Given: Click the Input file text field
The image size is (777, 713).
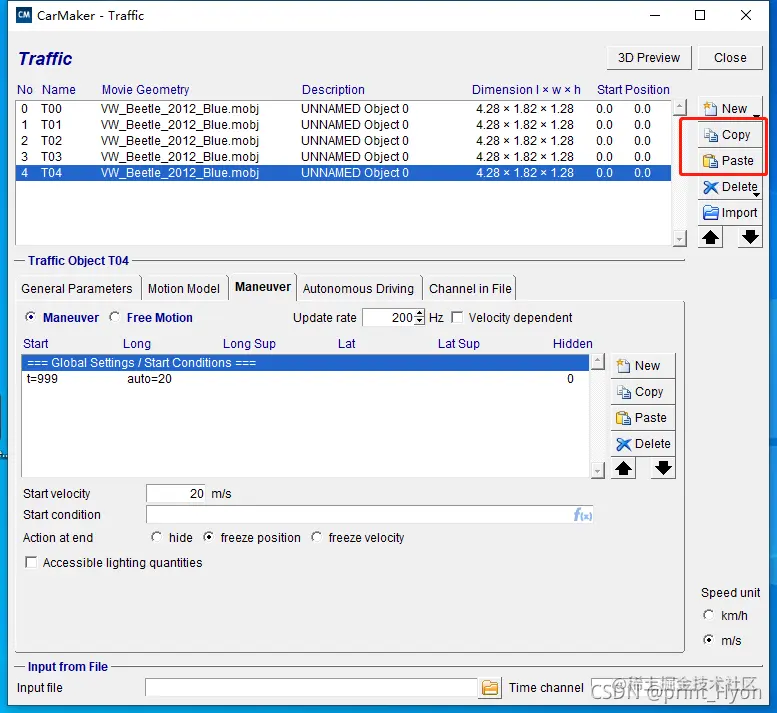Looking at the screenshot, I should [x=311, y=688].
